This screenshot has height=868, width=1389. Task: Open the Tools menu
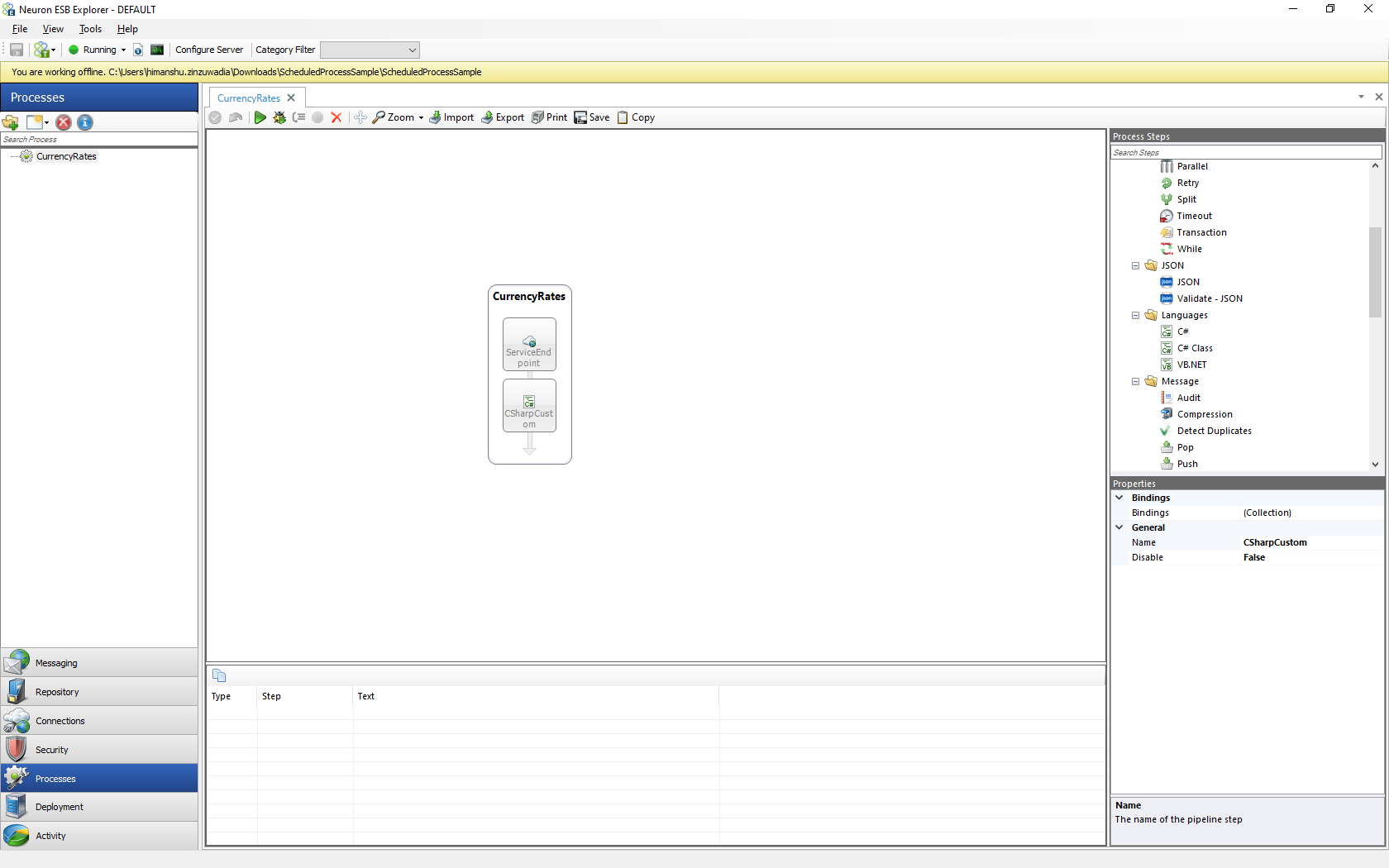click(90, 29)
